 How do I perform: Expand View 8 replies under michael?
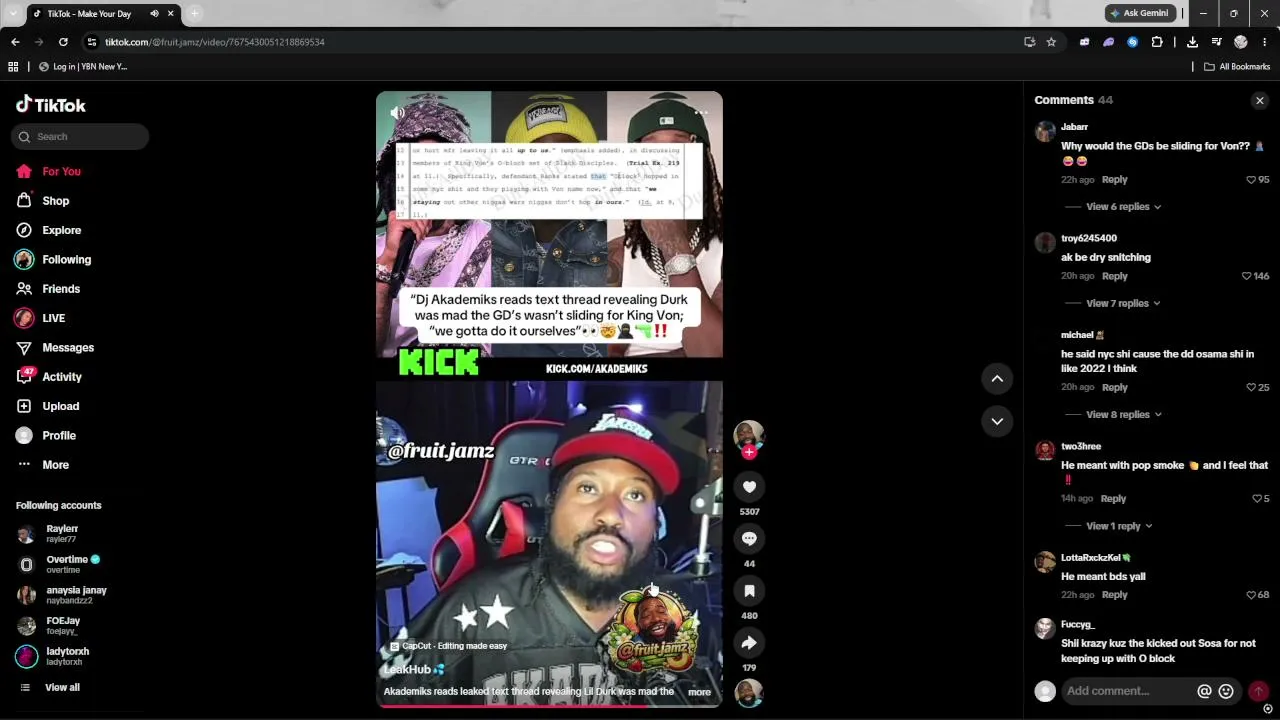1123,414
